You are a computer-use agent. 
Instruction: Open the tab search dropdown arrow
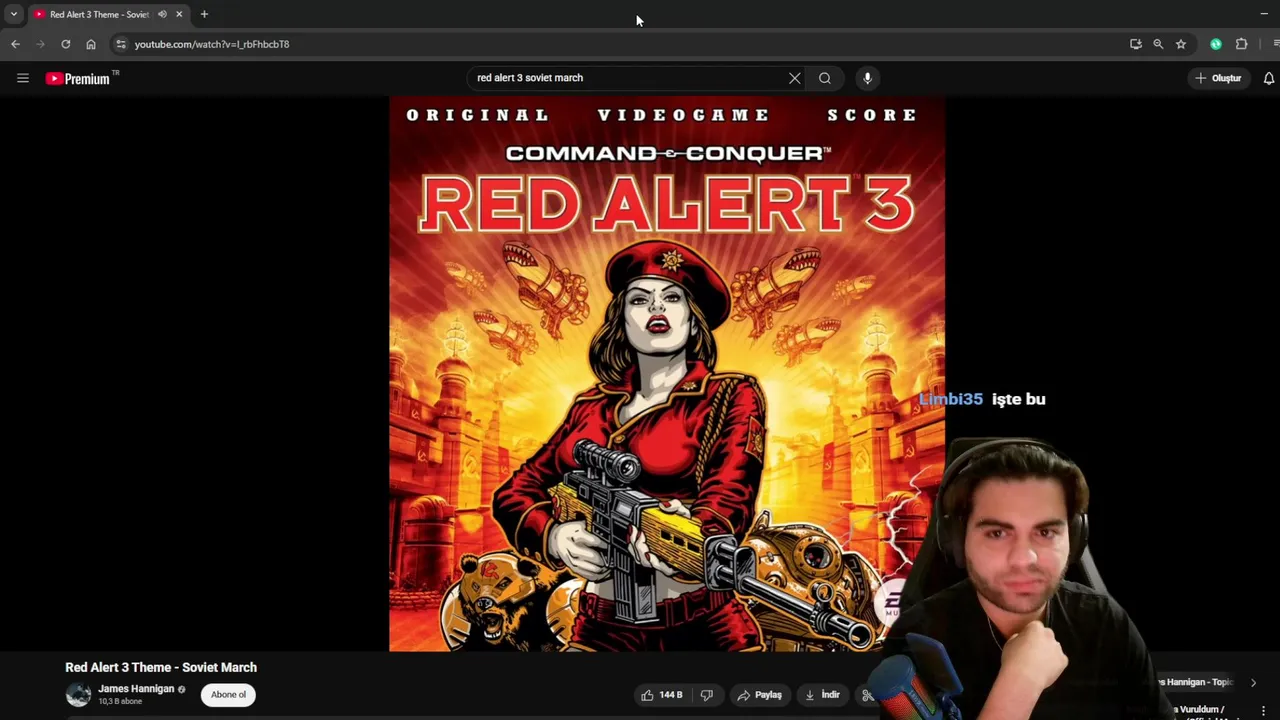[13, 14]
